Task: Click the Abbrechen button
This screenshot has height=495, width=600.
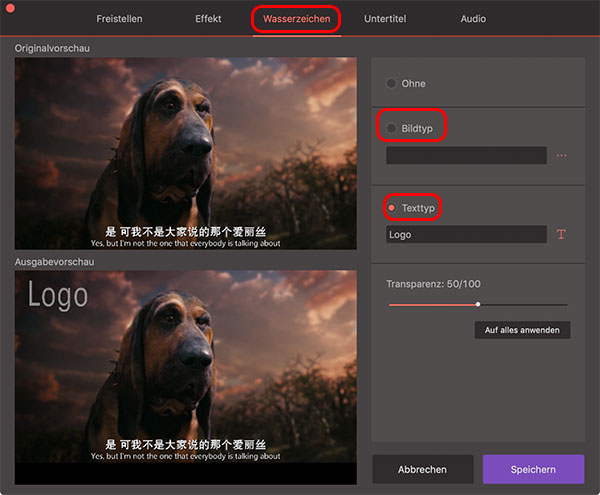Action: [x=423, y=469]
